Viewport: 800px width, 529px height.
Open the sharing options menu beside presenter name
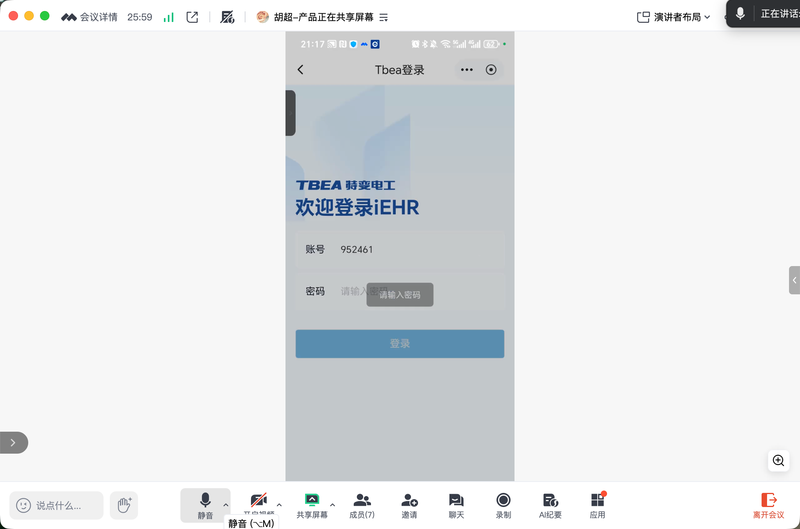(x=384, y=17)
